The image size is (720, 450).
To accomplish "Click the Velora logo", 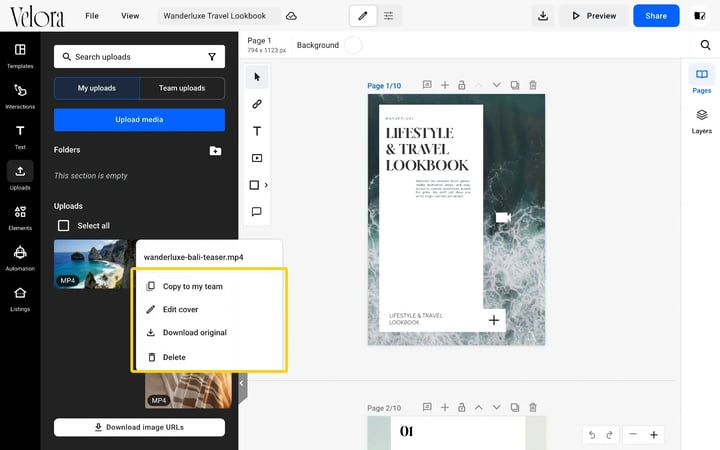I will pyautogui.click(x=37, y=17).
